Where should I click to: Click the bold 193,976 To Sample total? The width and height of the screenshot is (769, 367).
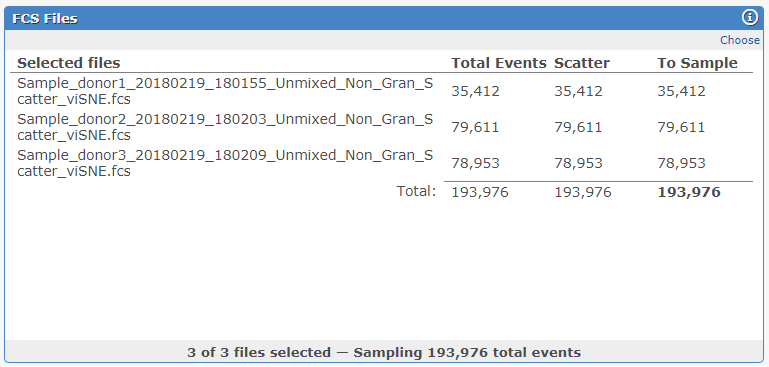(x=689, y=192)
